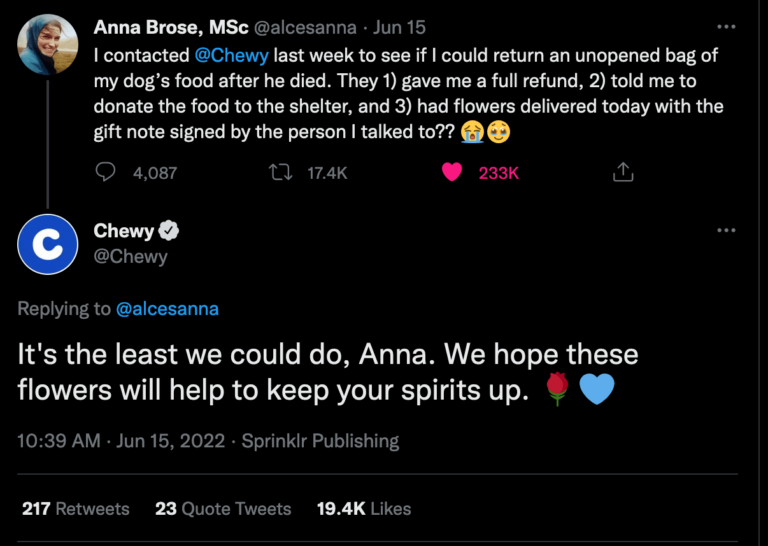View the 217 Retweets list
Screen dimensions: 768x546
(76, 508)
